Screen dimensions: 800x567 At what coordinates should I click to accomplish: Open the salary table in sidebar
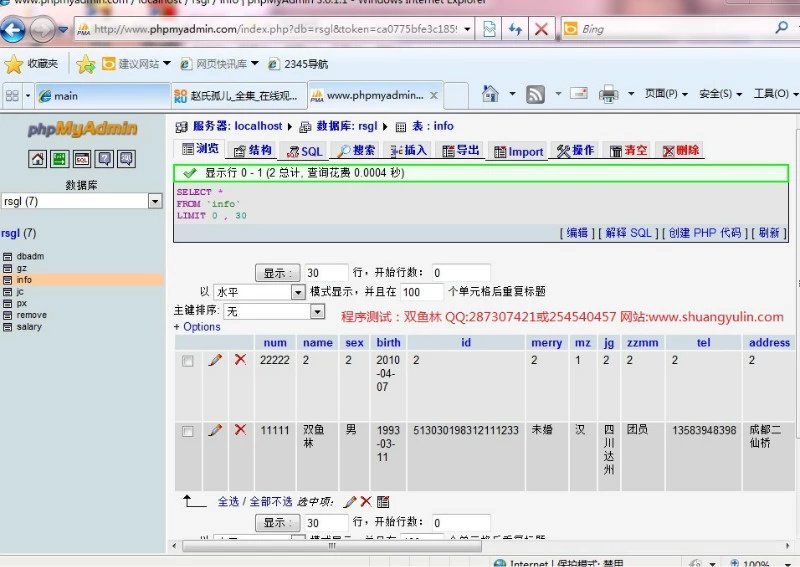[x=29, y=327]
